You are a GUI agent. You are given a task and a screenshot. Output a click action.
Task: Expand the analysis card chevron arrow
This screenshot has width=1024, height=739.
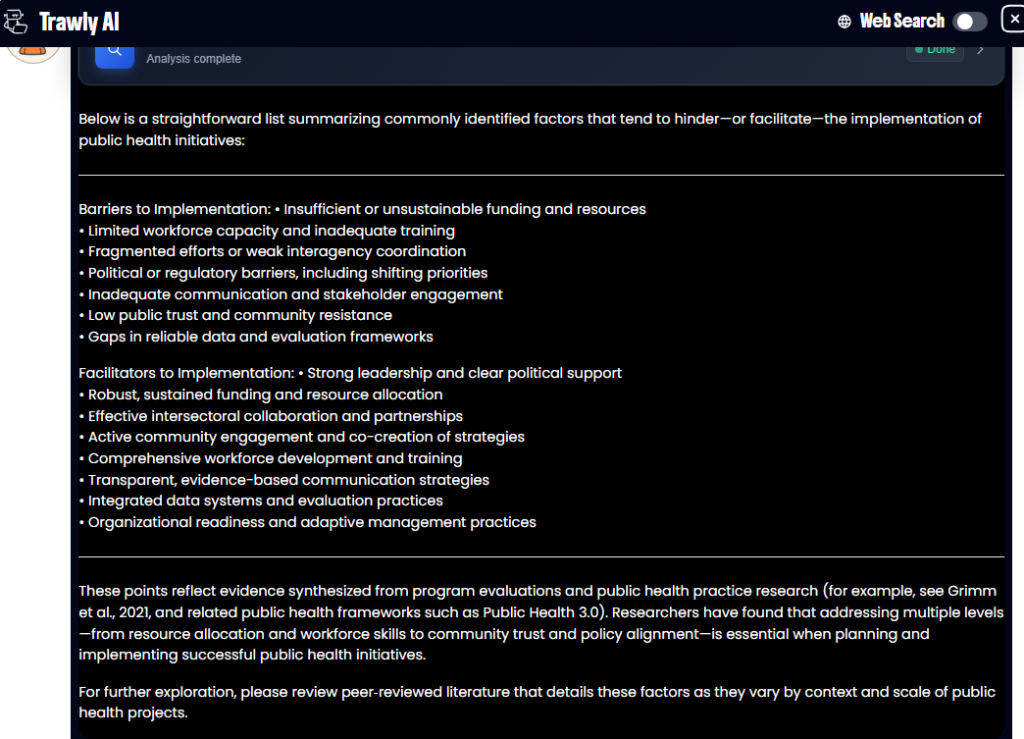[980, 49]
